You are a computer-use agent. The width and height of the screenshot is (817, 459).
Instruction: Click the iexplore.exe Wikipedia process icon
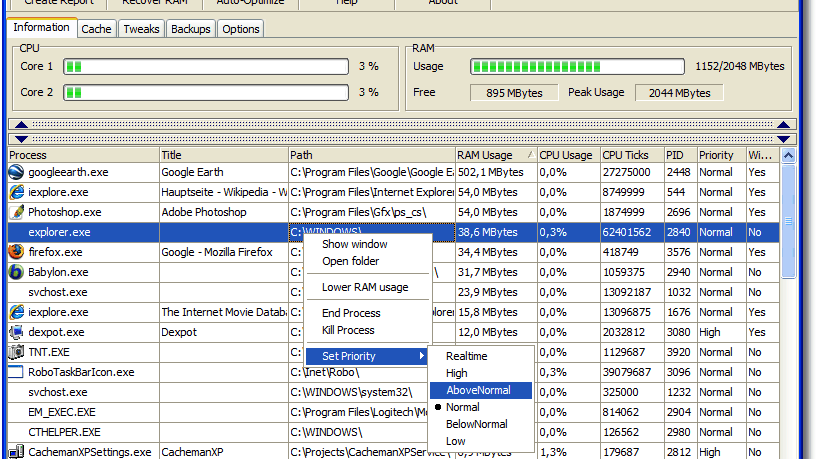[x=16, y=192]
